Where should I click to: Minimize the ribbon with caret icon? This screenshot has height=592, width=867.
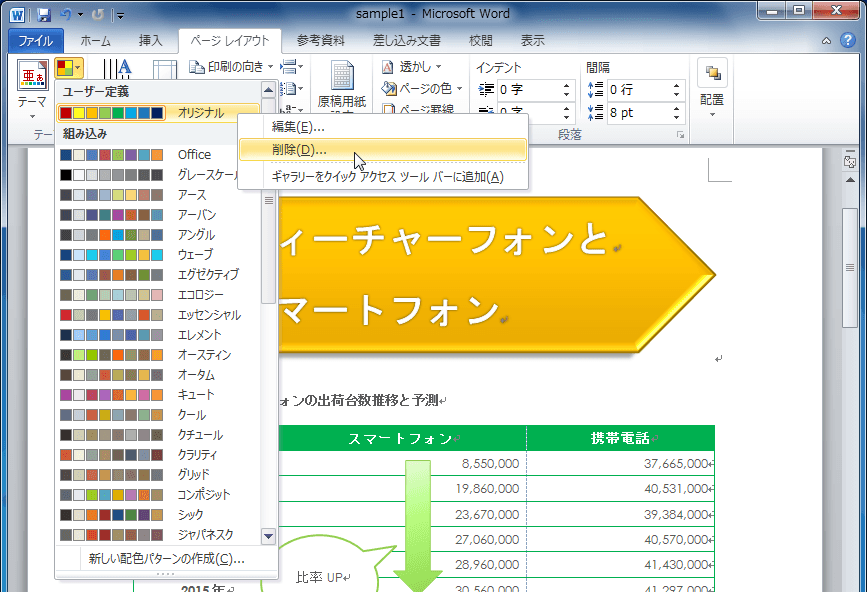point(826,41)
